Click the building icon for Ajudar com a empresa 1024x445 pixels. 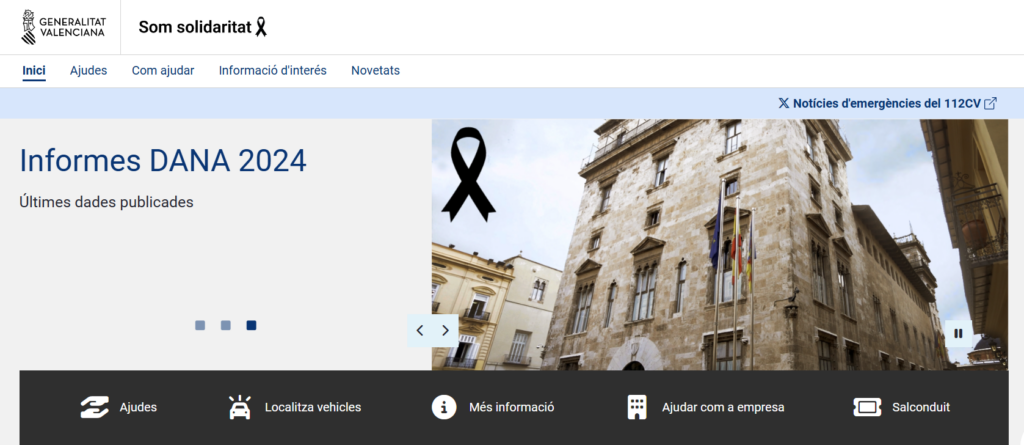coord(637,407)
